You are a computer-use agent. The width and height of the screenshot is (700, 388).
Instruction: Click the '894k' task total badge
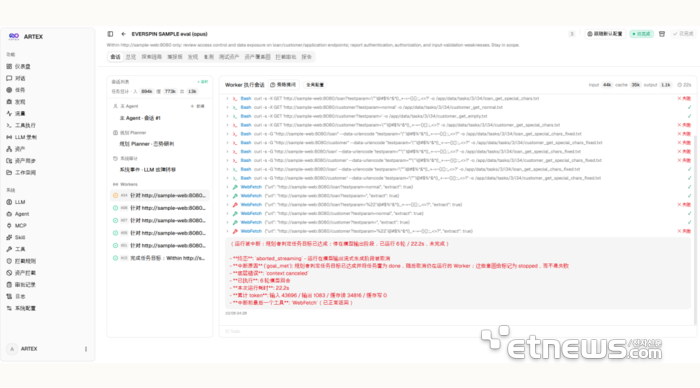(x=146, y=92)
